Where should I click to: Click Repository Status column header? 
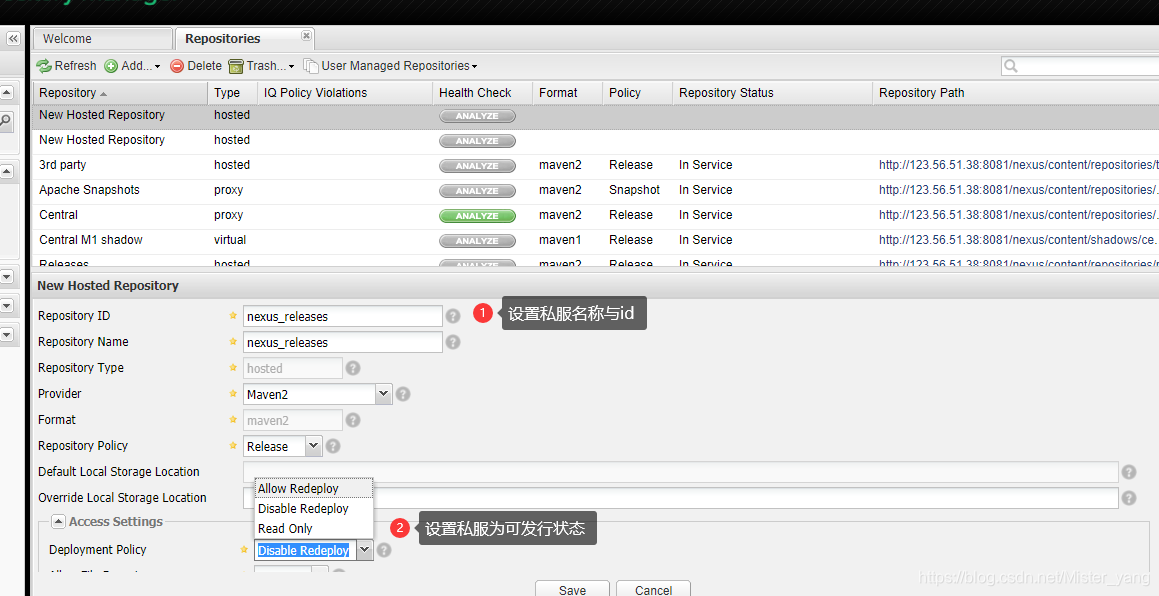[773, 92]
